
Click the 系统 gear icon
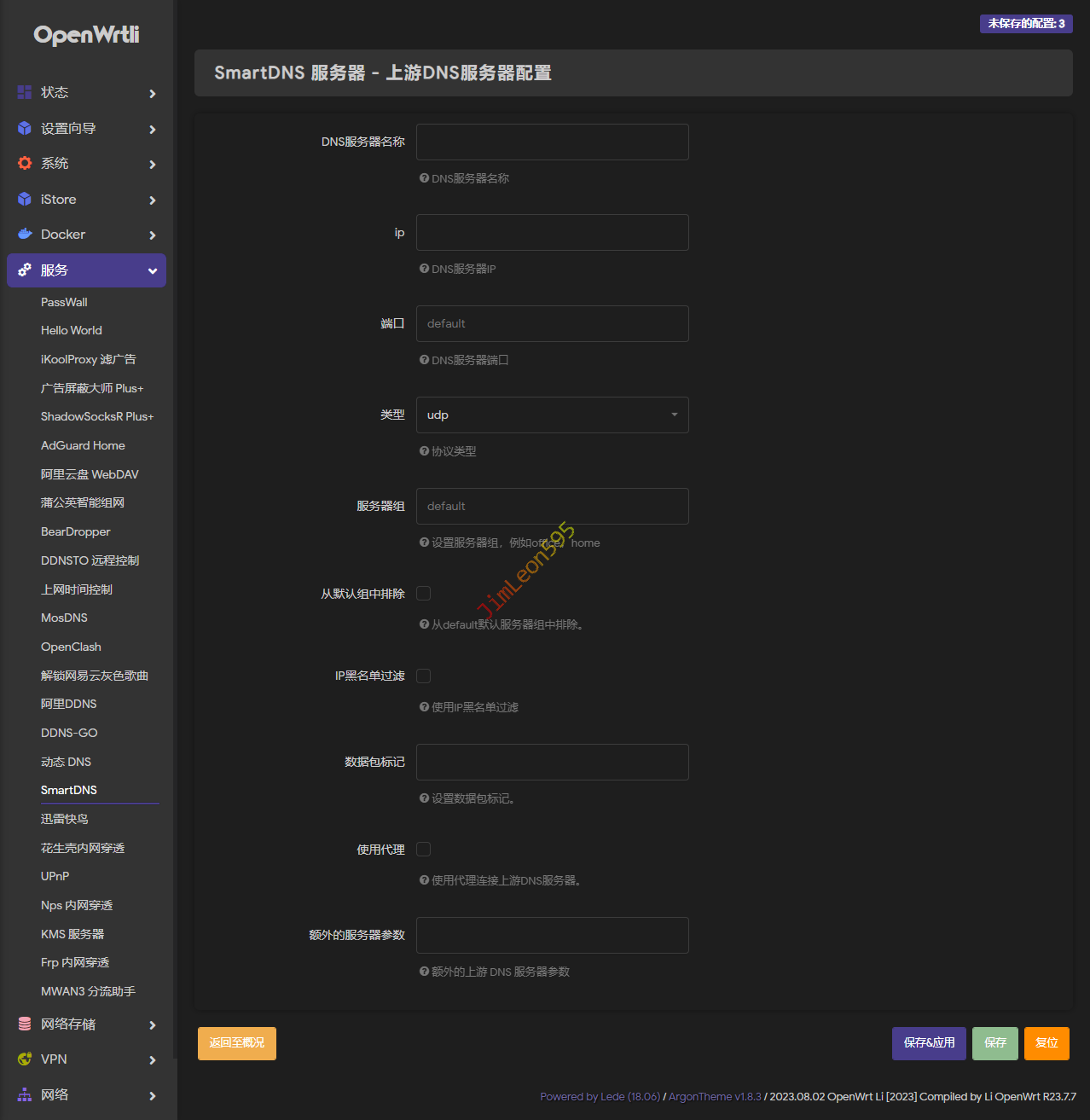point(25,163)
